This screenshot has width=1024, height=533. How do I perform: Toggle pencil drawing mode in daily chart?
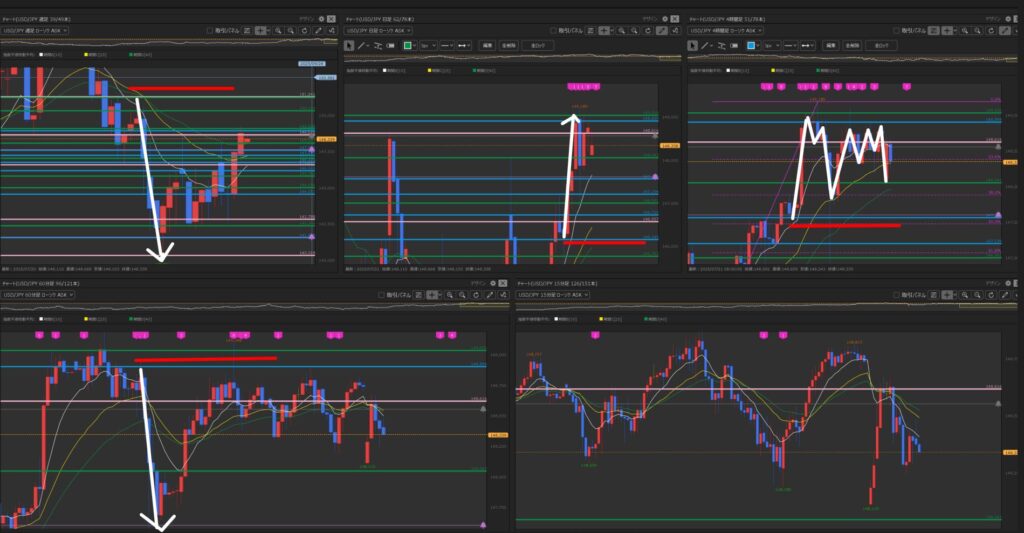661,31
